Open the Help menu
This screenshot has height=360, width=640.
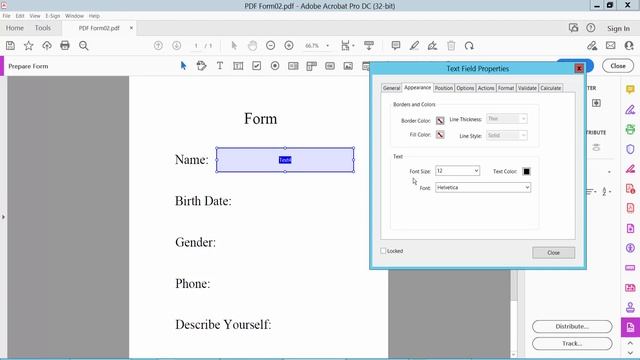94,16
